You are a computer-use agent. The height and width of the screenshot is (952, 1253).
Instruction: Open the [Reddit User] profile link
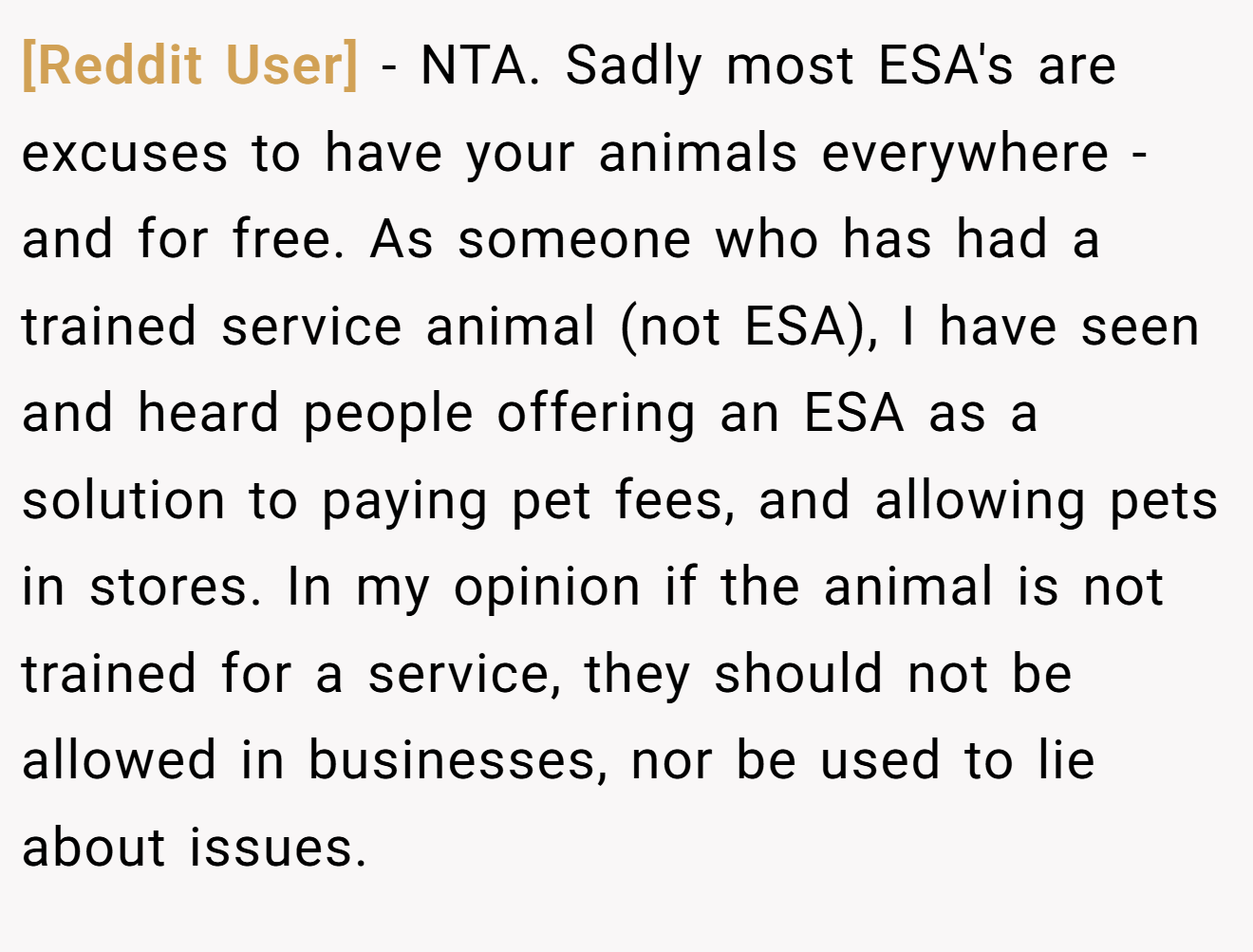(190, 65)
